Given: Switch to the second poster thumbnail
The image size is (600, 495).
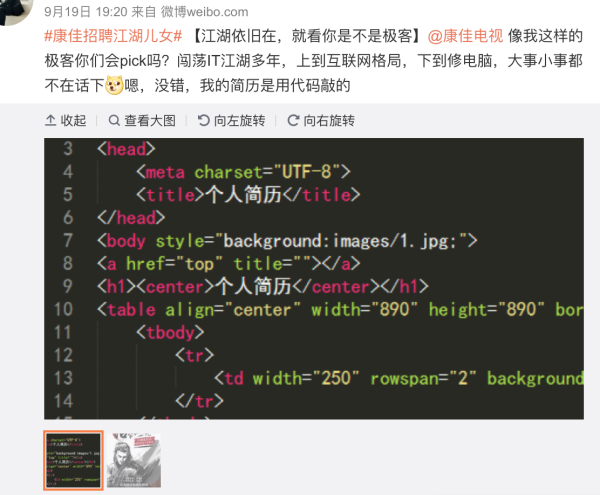Looking at the screenshot, I should pos(137,461).
